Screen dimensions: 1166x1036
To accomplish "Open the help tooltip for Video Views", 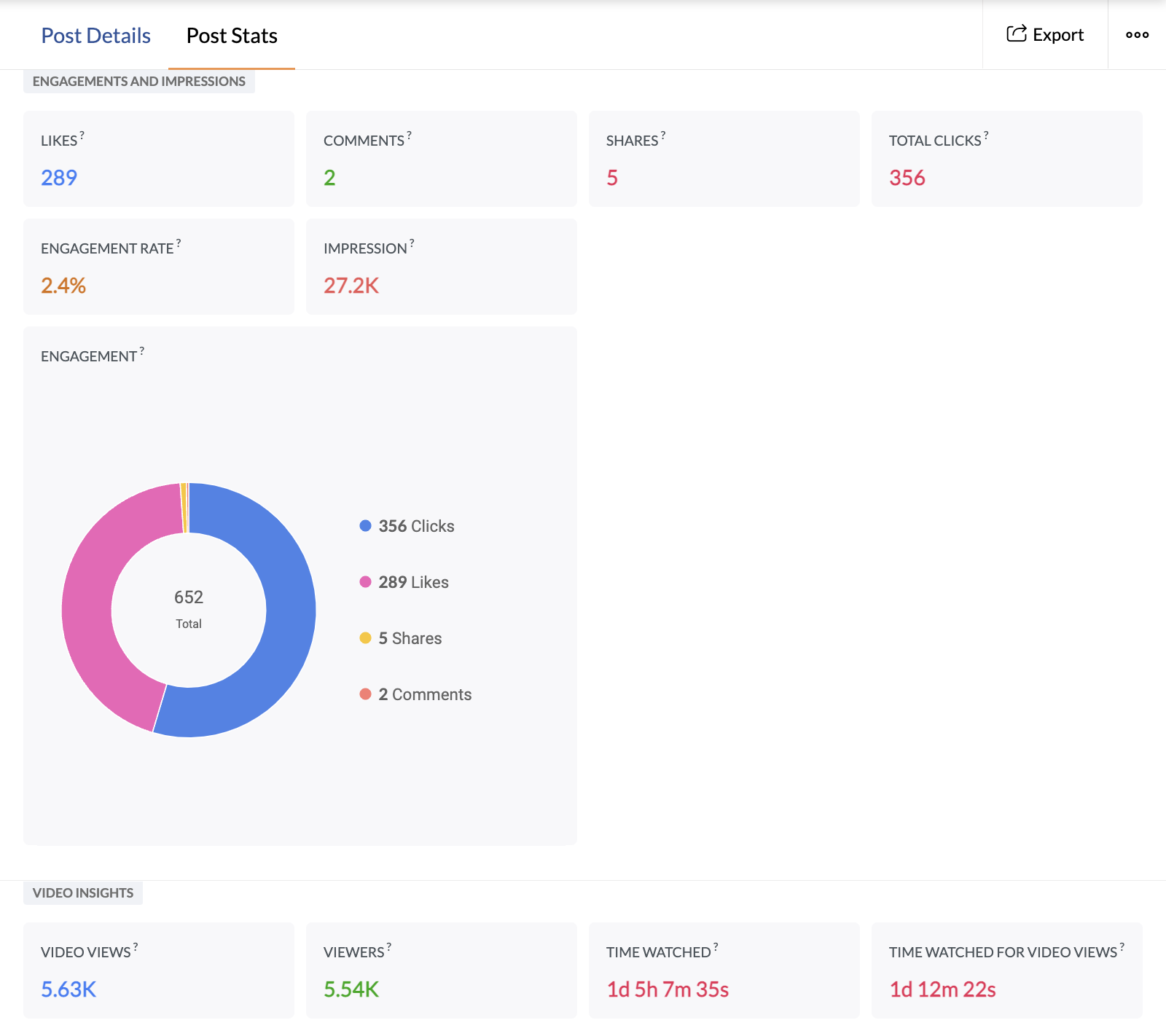I will (x=136, y=946).
